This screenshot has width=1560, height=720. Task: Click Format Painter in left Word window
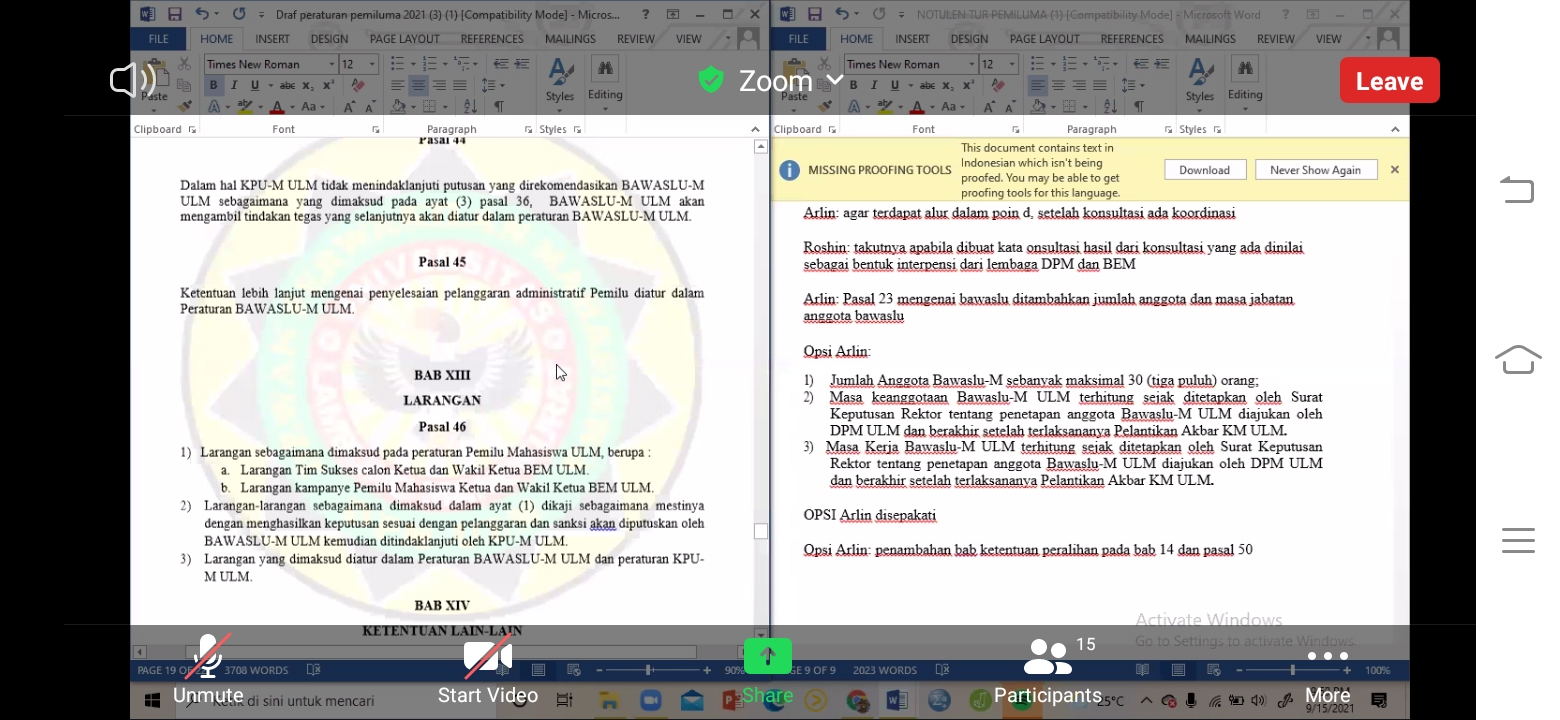(185, 106)
